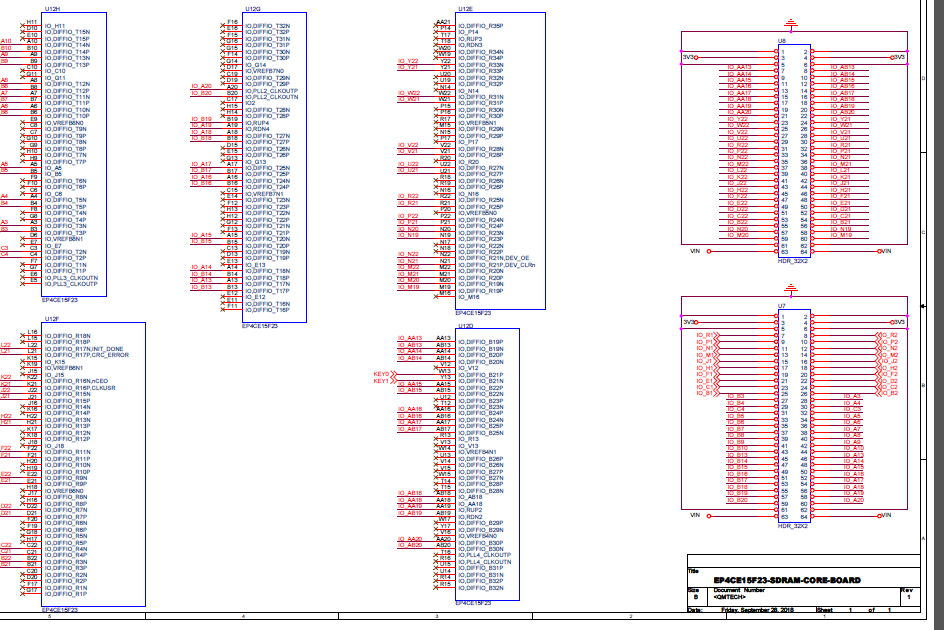Click the U12H component designator
944x630 pixels.
pos(52,9)
